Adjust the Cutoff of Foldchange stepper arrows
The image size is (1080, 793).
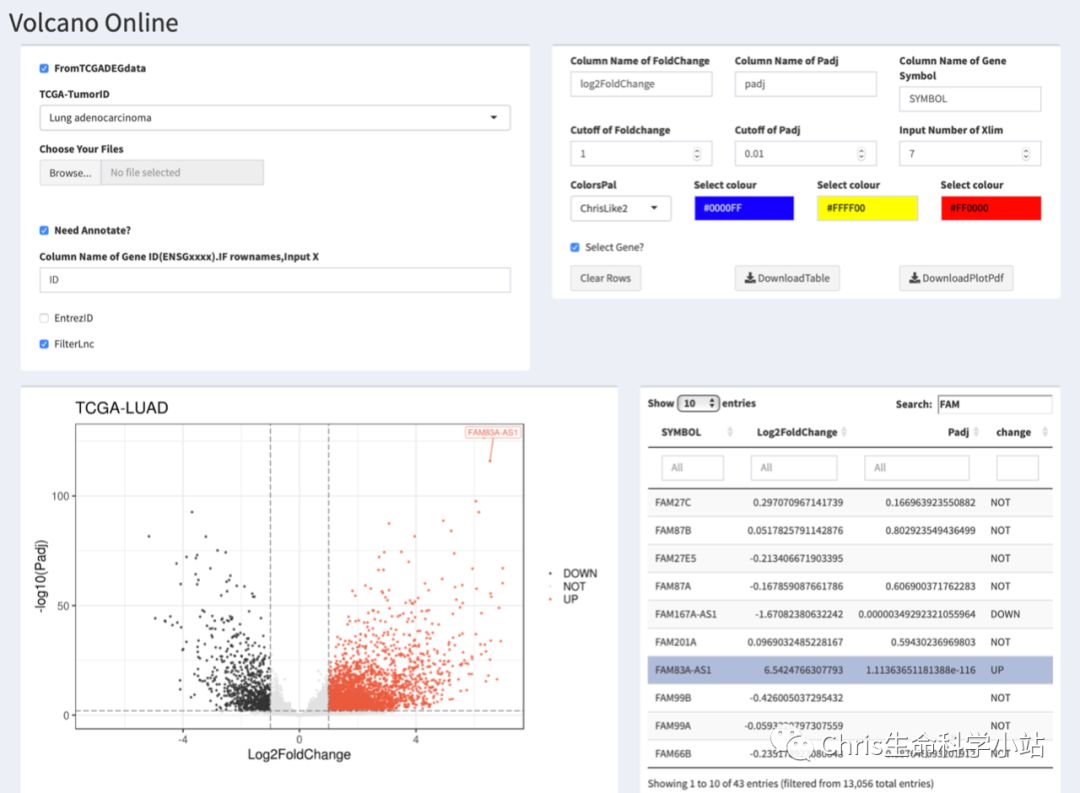pyautogui.click(x=697, y=154)
